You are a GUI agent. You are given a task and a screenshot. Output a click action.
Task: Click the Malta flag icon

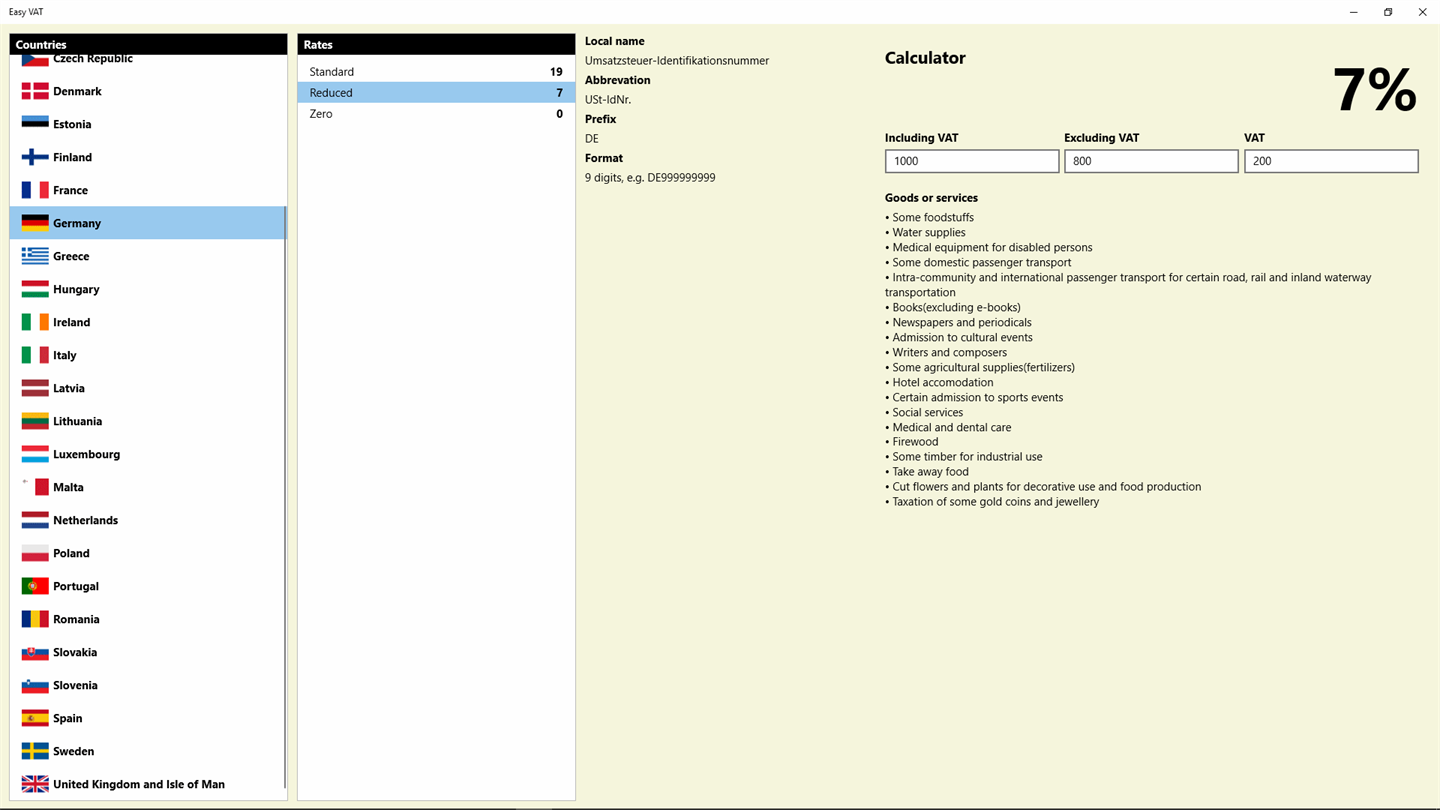tap(35, 487)
